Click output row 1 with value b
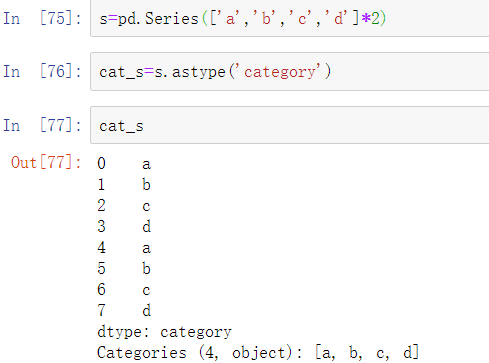Viewport: 489px width, 363px height. [124, 185]
